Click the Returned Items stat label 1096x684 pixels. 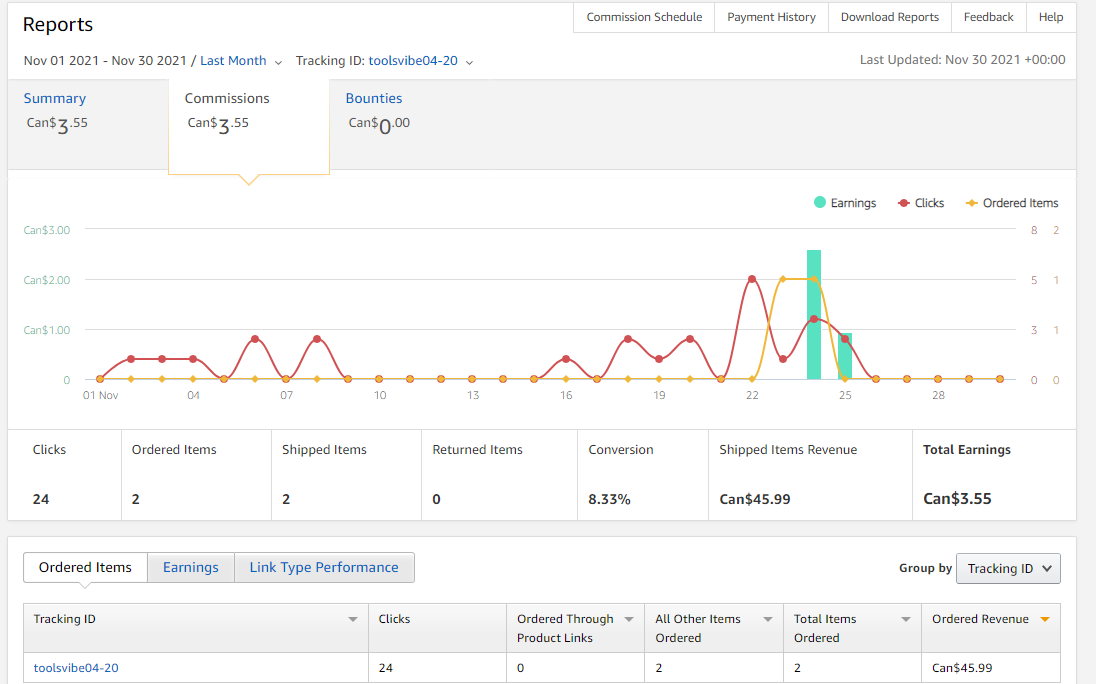click(x=477, y=450)
